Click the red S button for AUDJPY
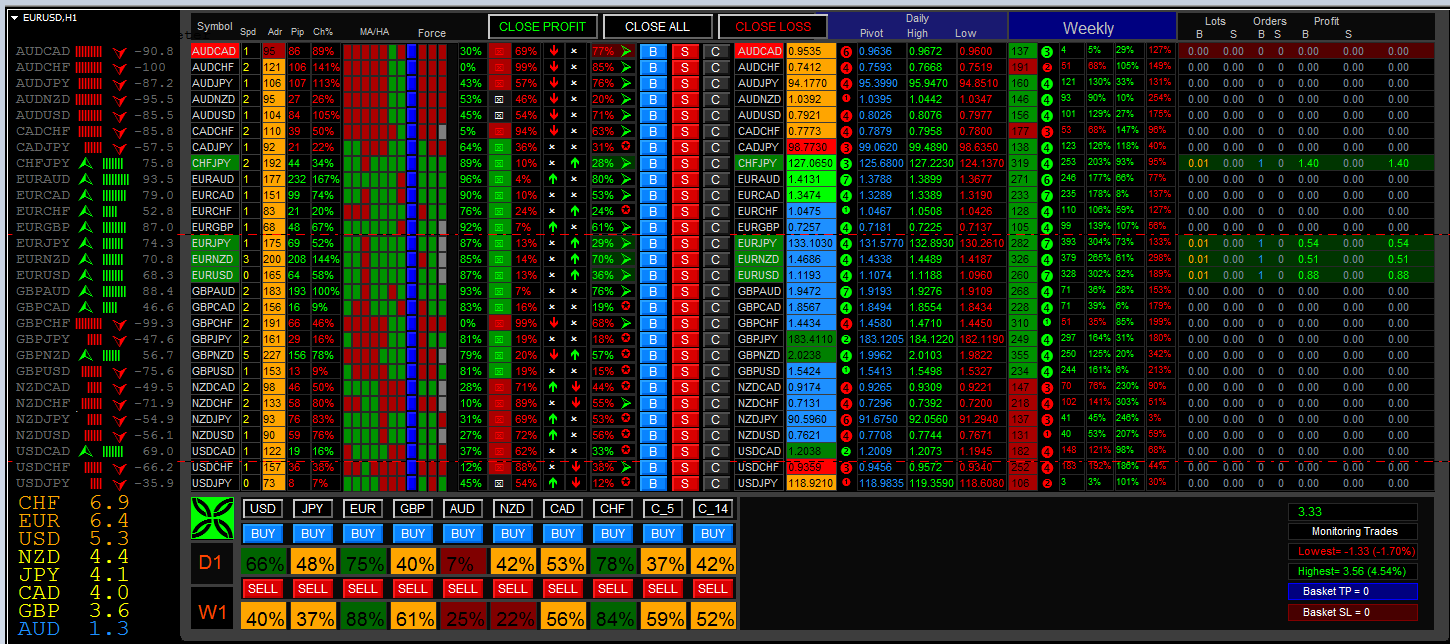This screenshot has height=644, width=1450. pyautogui.click(x=685, y=83)
